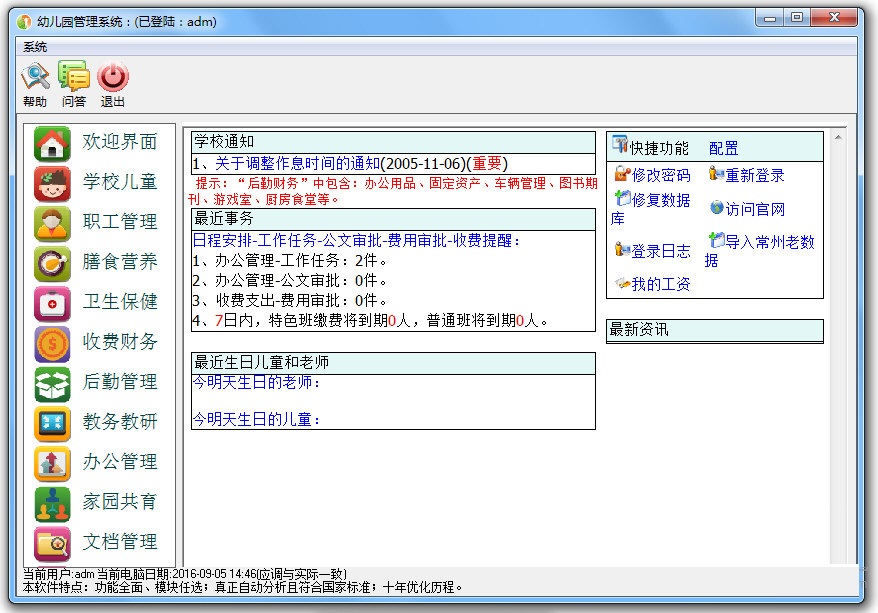Open the 关于调整作息时间的通知 notice link
Viewport: 878px width, 613px height.
tap(297, 163)
